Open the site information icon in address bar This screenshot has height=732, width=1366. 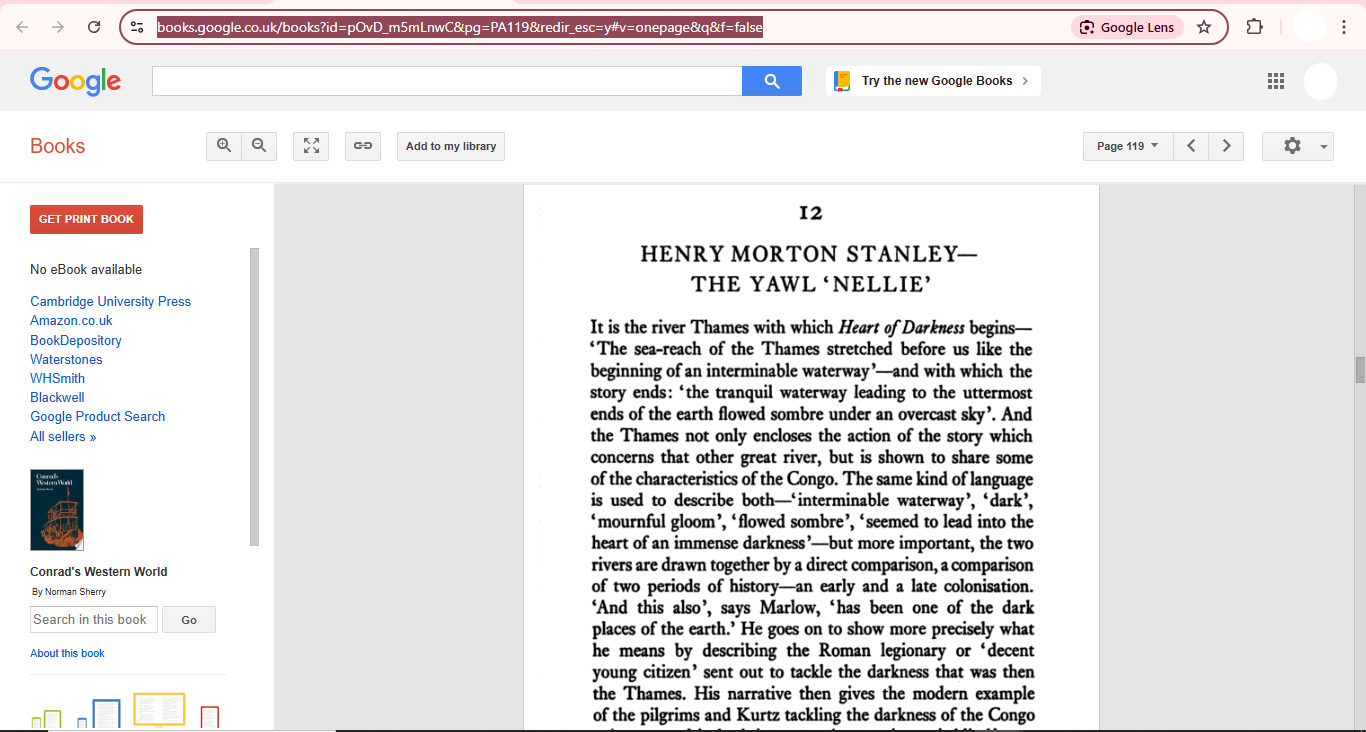(x=138, y=27)
